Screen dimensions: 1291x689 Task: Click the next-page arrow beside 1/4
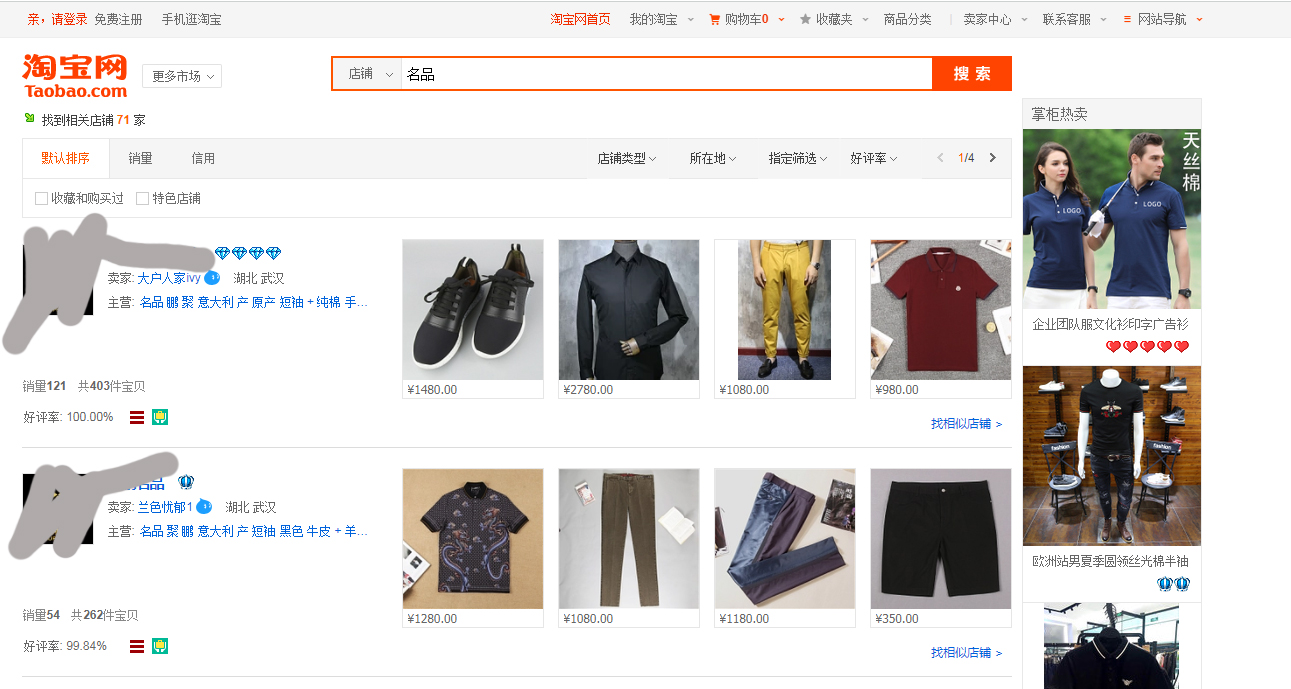(x=991, y=157)
